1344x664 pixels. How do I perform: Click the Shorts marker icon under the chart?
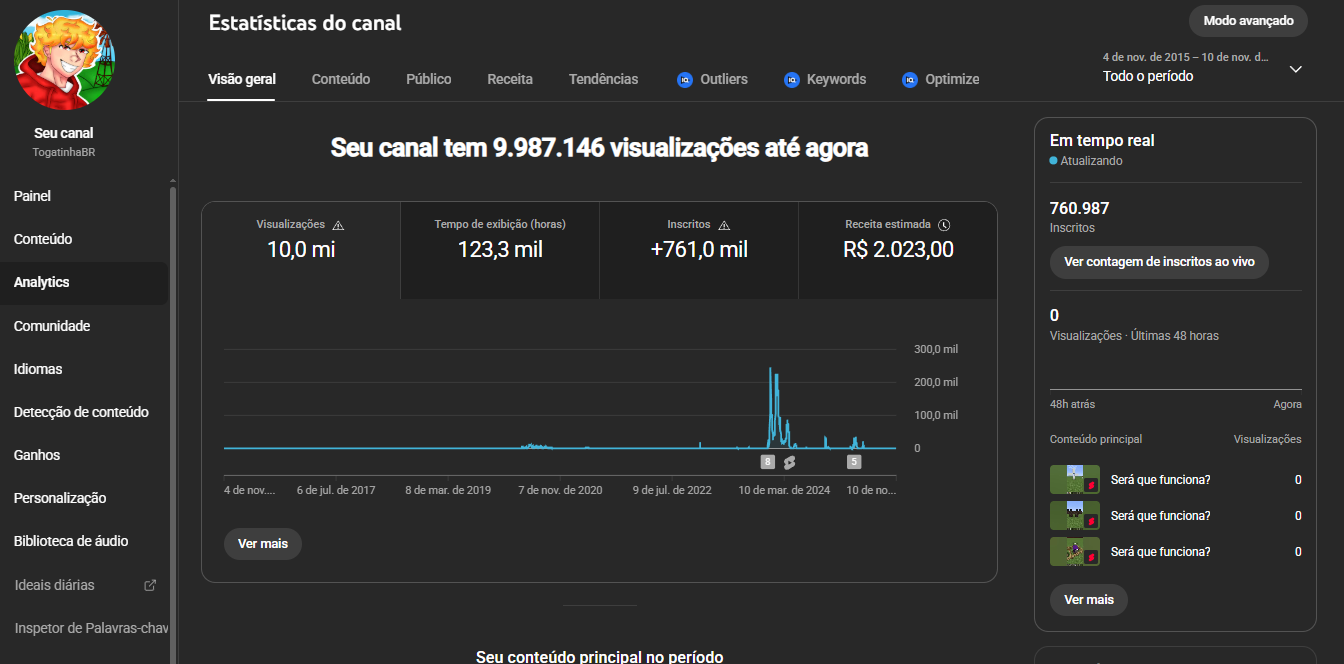coord(789,462)
